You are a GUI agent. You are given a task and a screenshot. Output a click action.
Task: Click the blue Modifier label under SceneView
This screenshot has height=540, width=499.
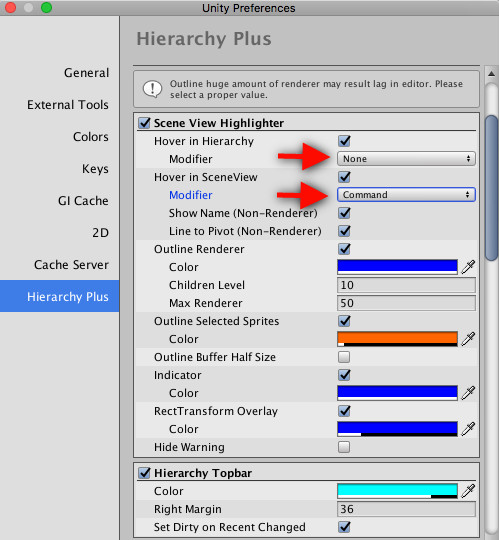pyautogui.click(x=191, y=195)
